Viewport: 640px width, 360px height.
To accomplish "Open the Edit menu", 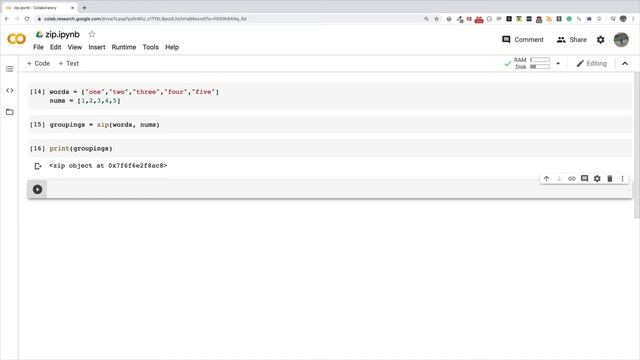I will click(x=56, y=47).
